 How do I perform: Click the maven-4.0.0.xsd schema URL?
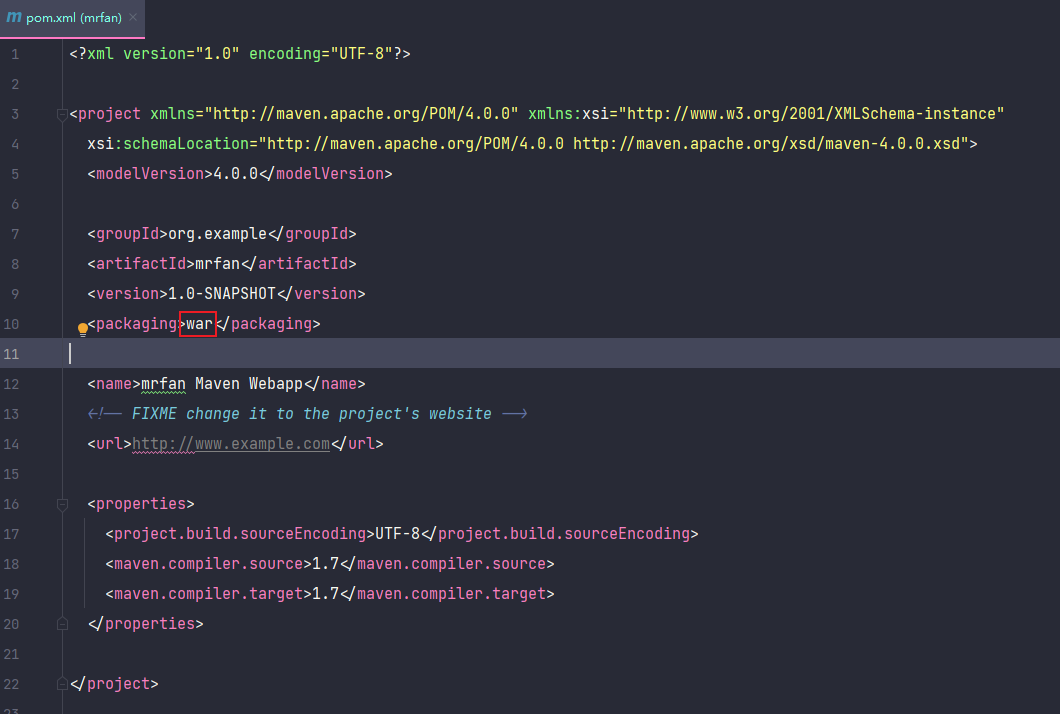(x=767, y=144)
